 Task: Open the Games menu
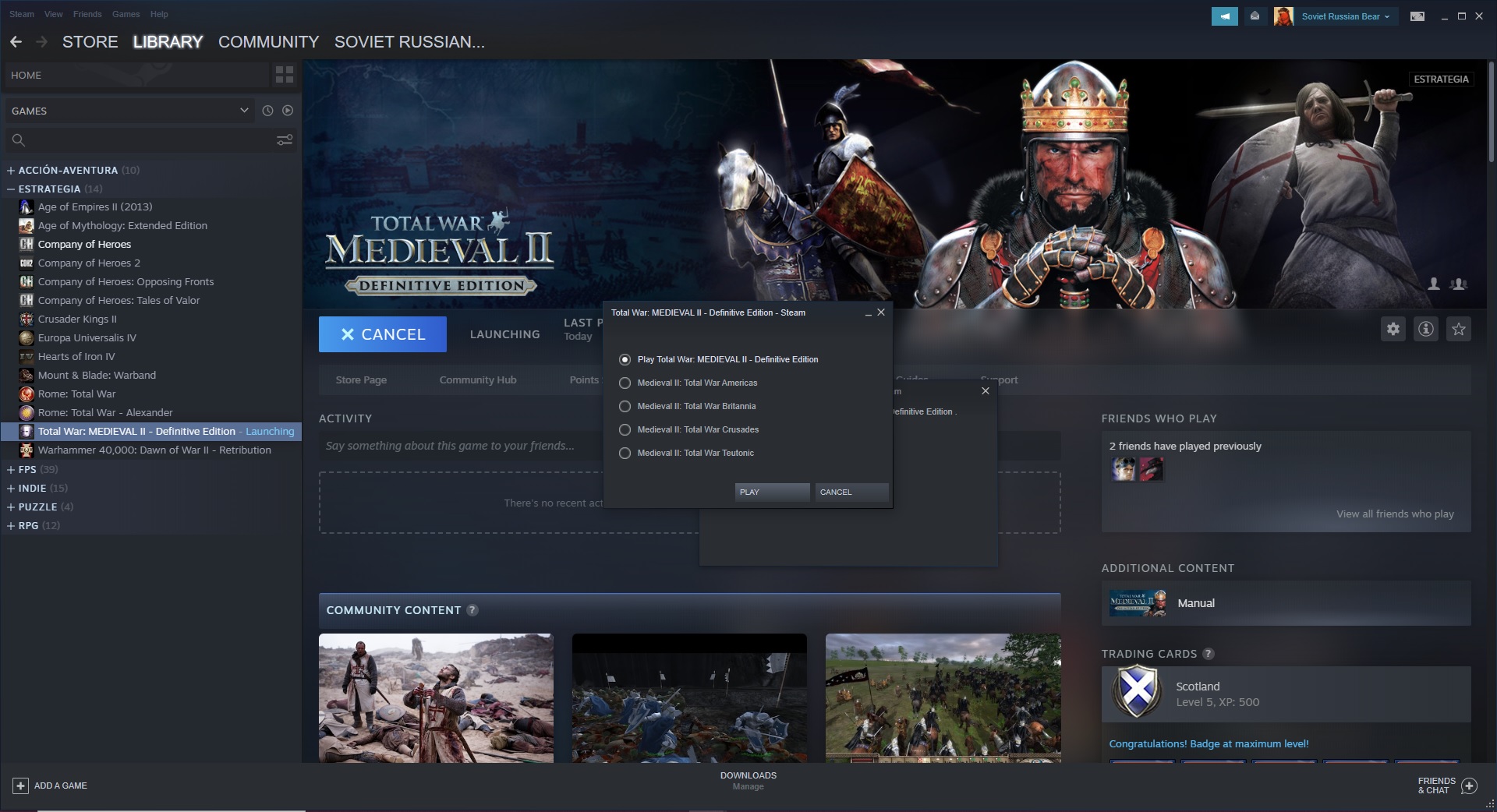click(126, 14)
